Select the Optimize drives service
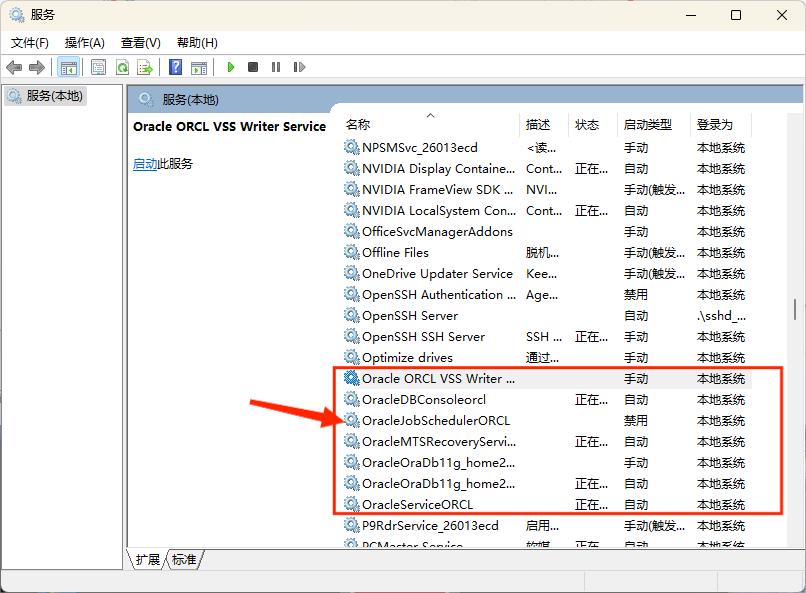This screenshot has width=806, height=593. (547, 358)
